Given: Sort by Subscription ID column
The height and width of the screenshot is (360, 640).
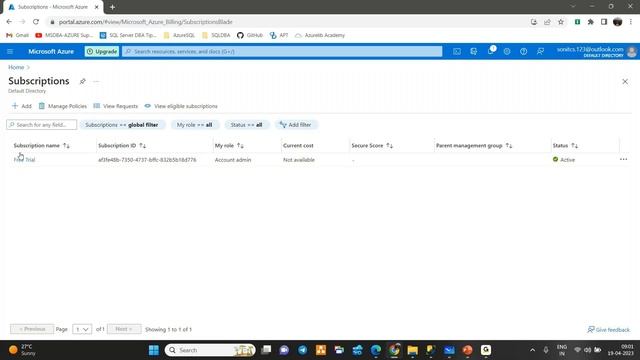Looking at the screenshot, I should click(x=122, y=146).
